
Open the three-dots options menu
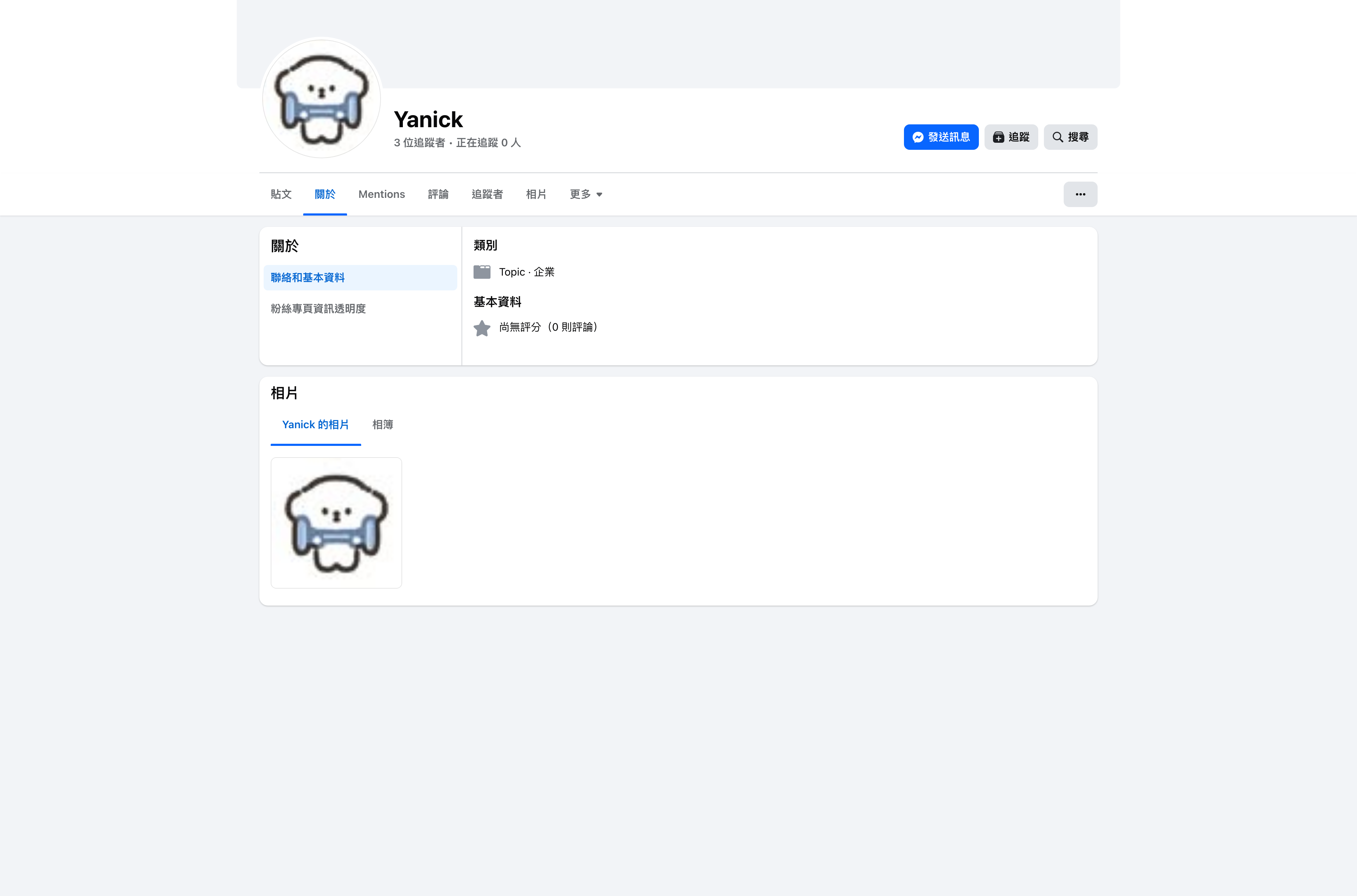(1080, 194)
